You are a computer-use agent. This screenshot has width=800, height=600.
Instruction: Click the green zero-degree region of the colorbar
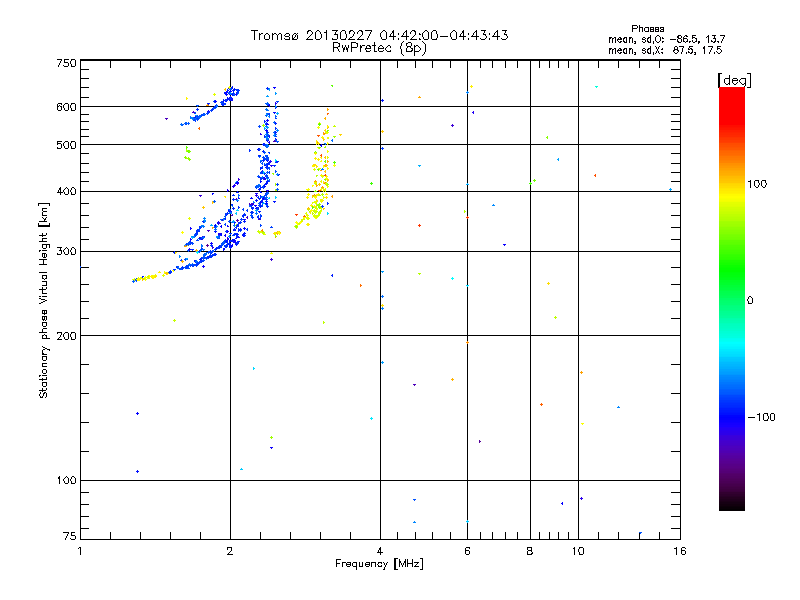(732, 300)
